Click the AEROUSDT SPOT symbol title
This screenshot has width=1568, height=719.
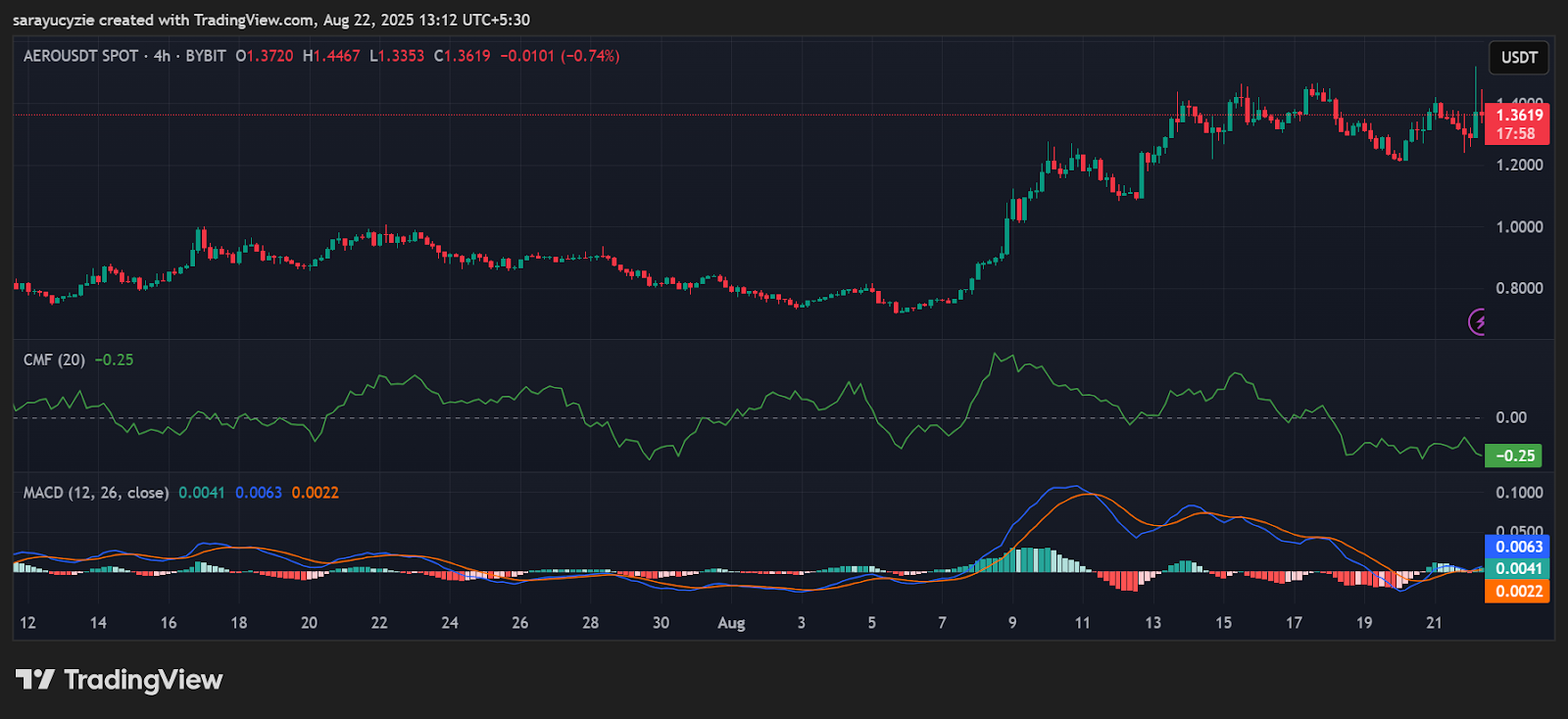point(80,56)
